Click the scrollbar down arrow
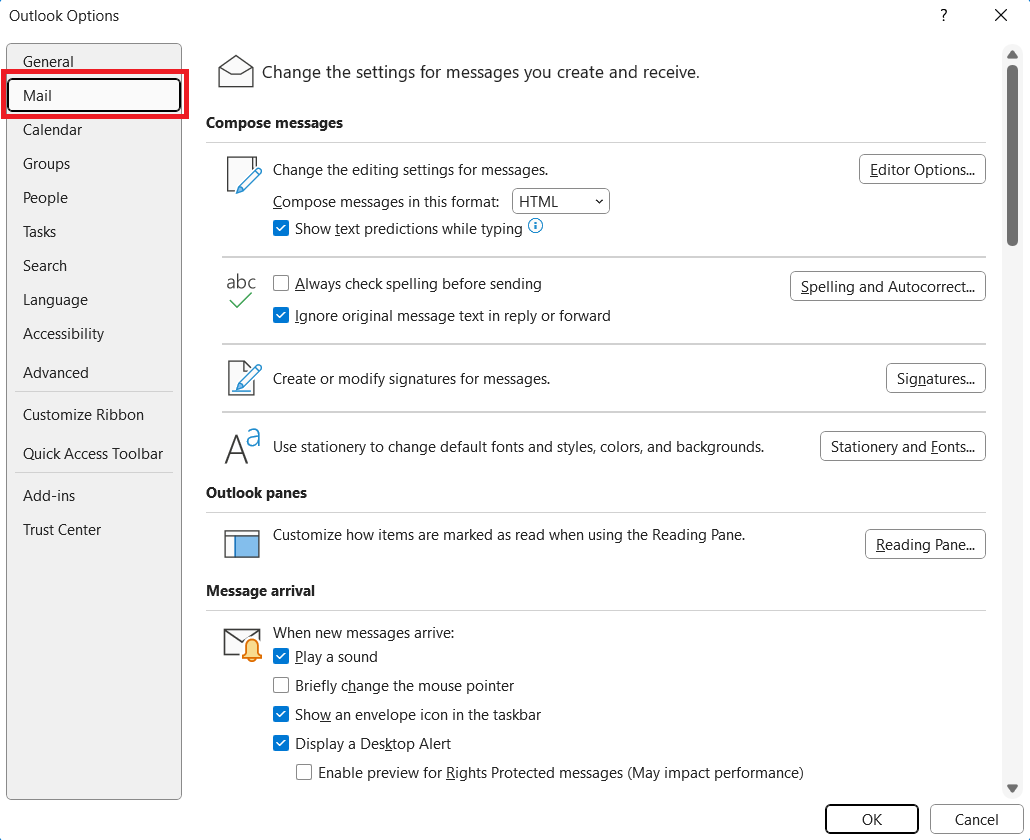Viewport: 1030px width, 840px height. [x=1012, y=788]
